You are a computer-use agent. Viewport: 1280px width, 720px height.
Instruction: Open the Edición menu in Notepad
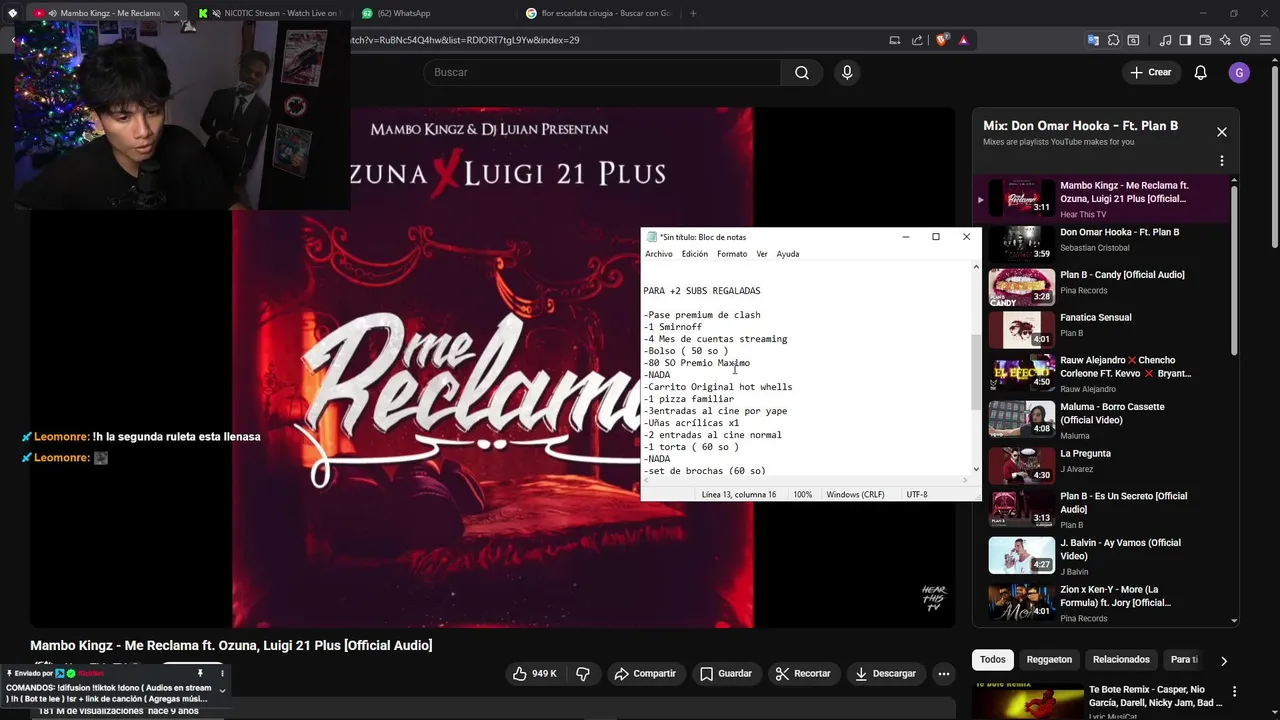pos(695,254)
